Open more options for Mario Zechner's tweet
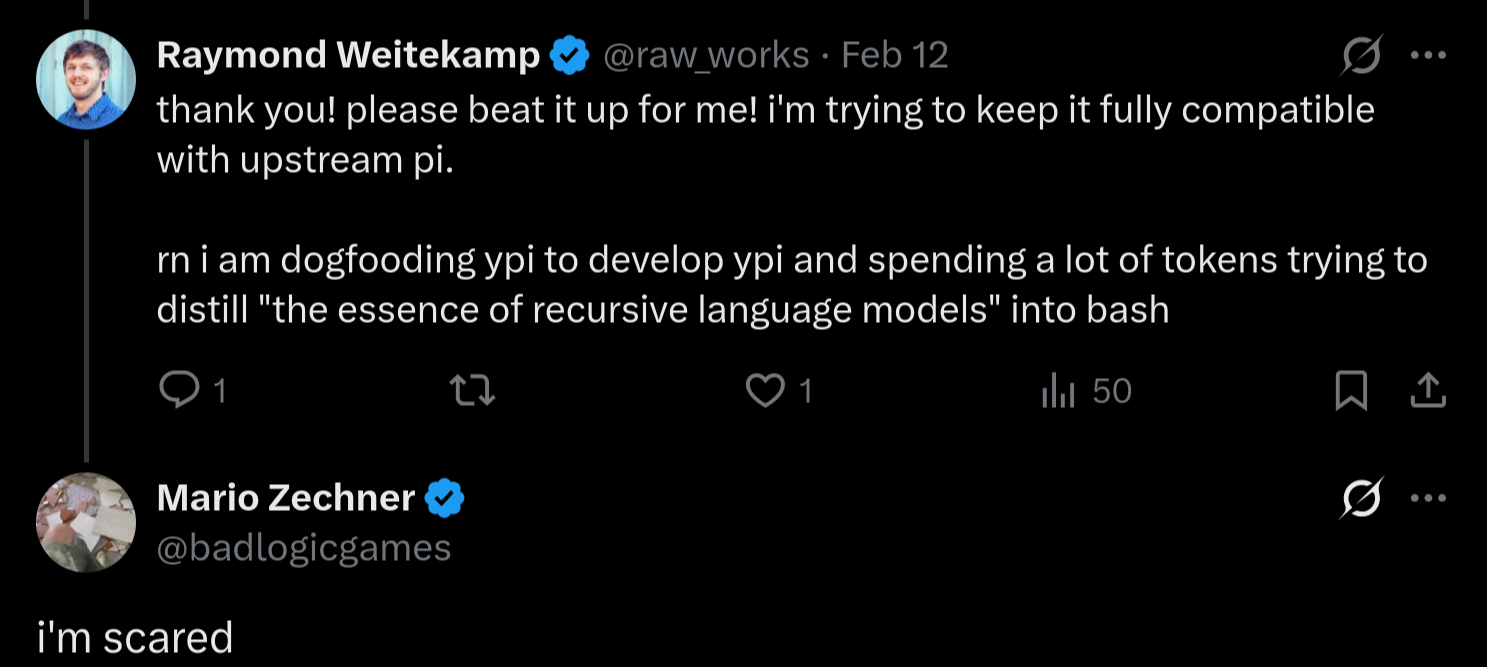Screen dimensions: 1487x667 click(1428, 497)
